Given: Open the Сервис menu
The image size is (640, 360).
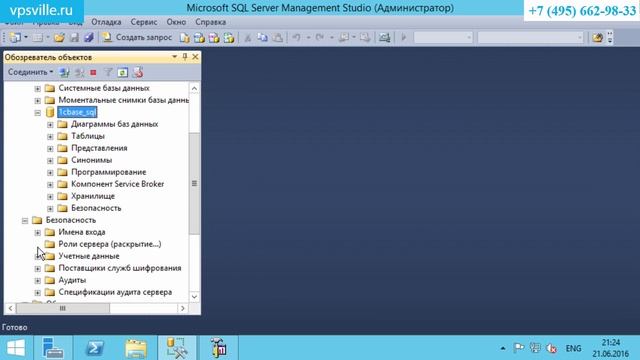Looking at the screenshot, I should (x=144, y=22).
